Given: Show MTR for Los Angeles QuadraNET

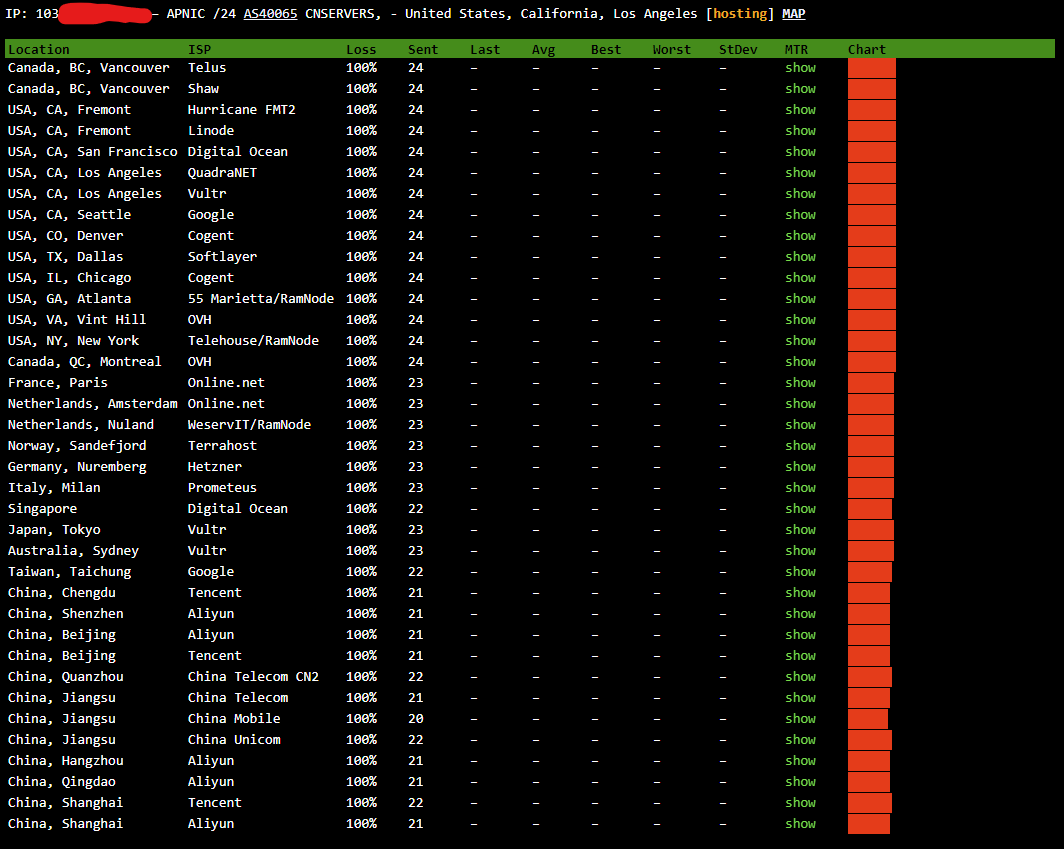Looking at the screenshot, I should click(801, 173).
